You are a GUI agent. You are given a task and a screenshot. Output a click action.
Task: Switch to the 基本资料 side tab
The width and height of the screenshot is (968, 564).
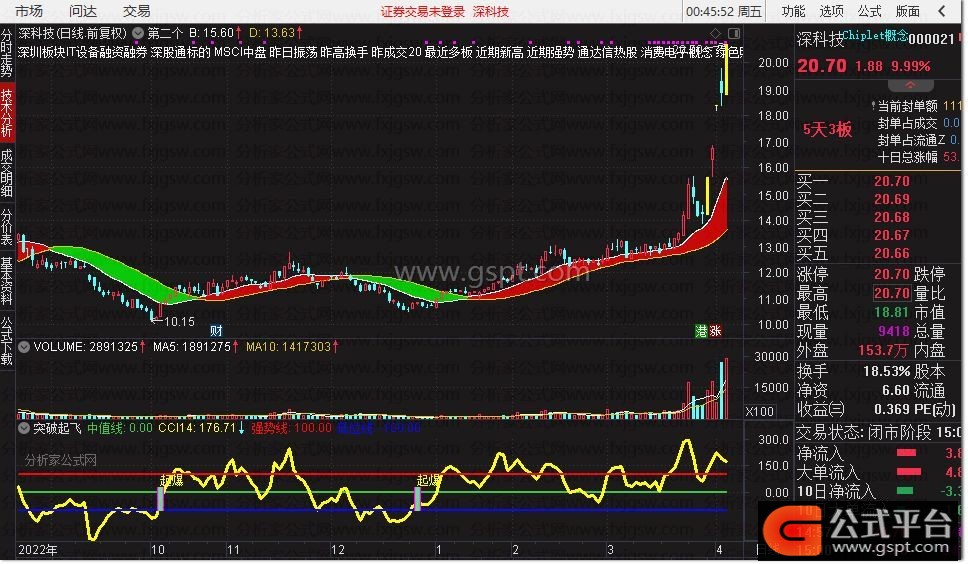point(6,281)
